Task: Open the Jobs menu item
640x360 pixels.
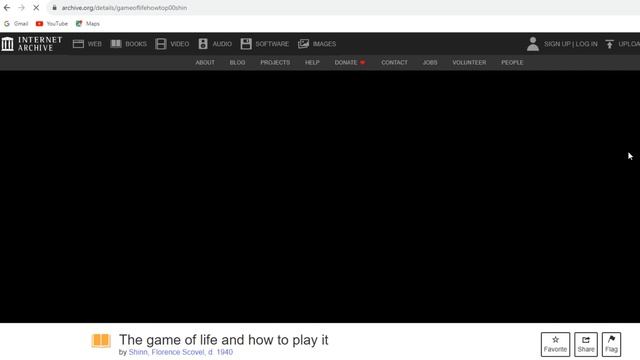Action: [430, 62]
